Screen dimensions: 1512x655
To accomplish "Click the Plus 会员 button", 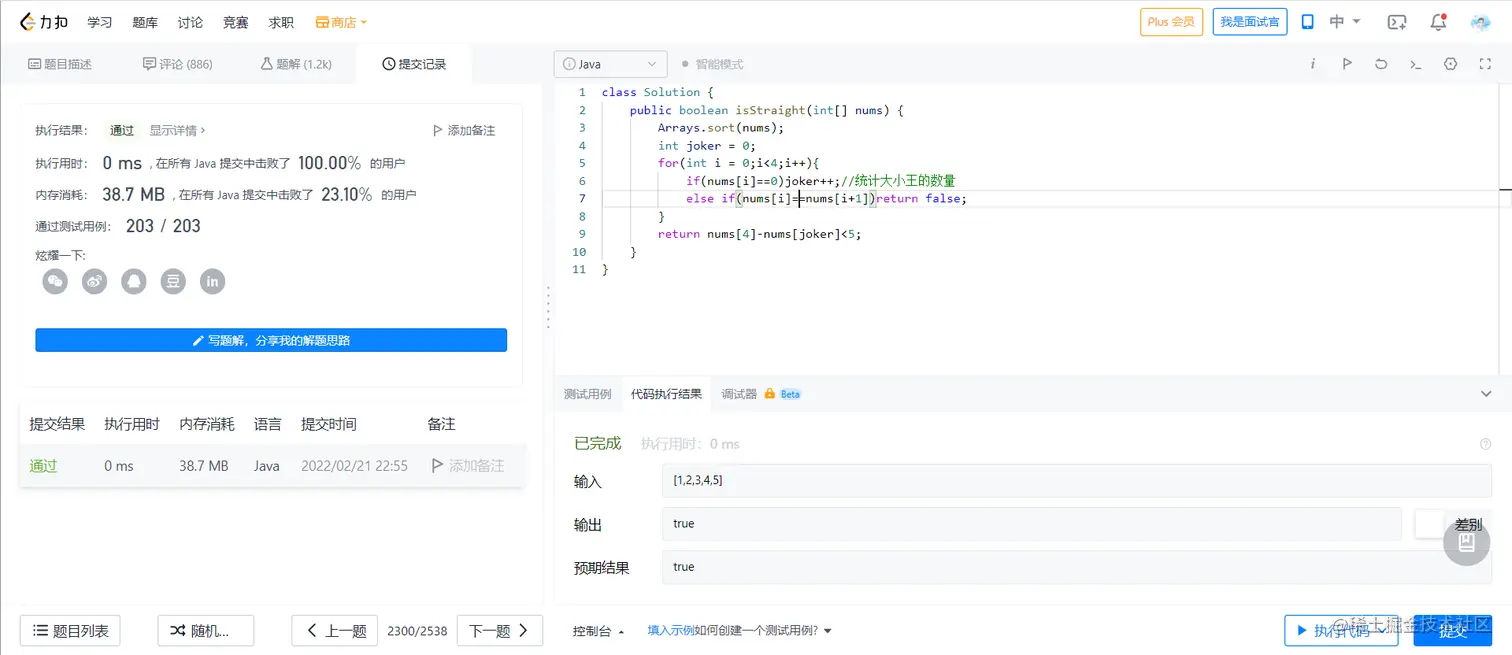I will [1171, 22].
